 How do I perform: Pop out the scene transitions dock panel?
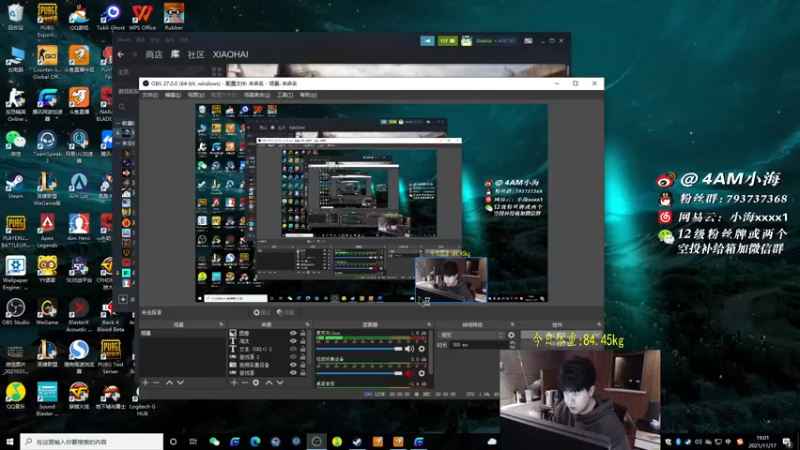(512, 324)
